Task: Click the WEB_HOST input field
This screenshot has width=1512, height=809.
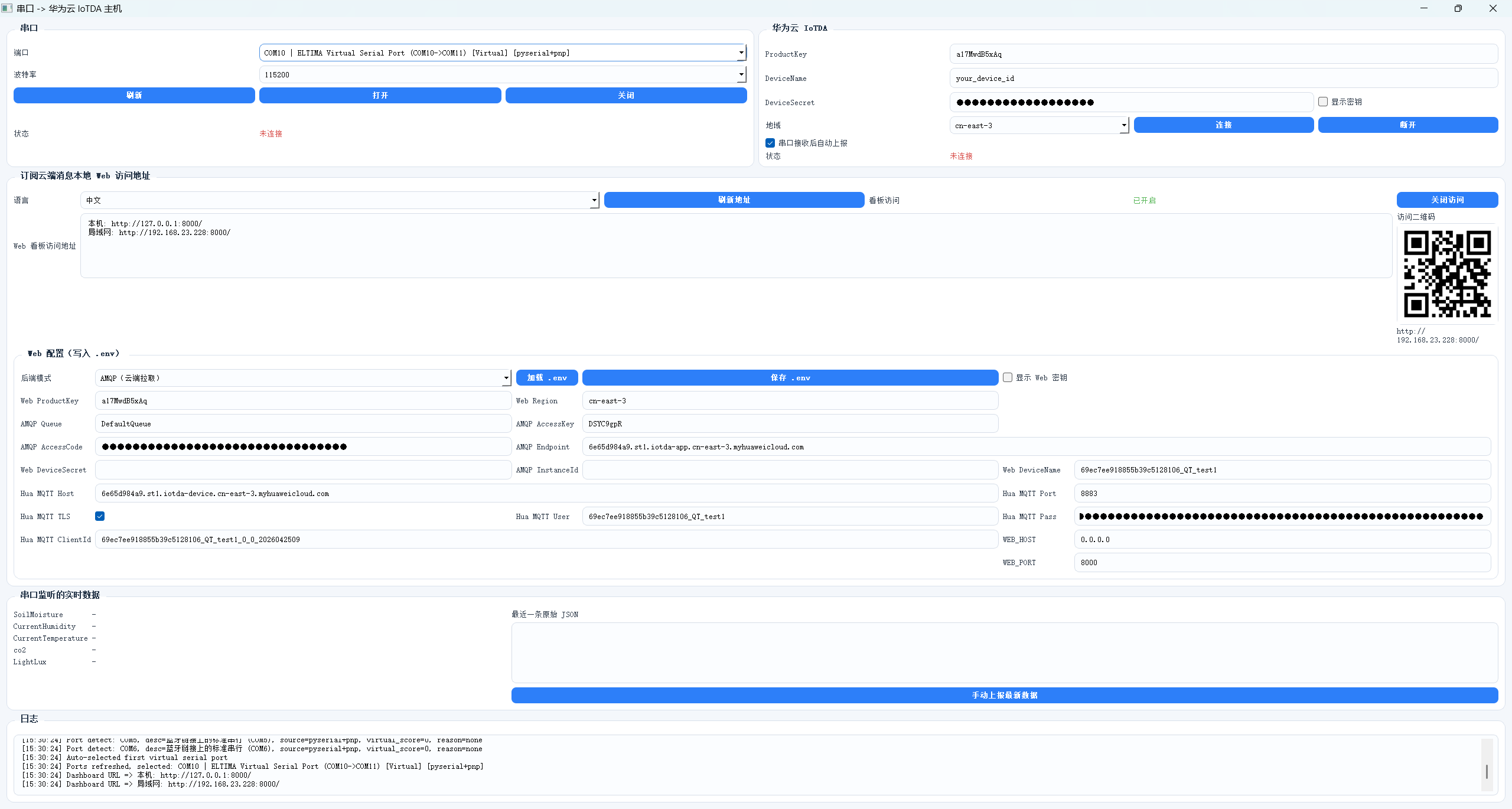Action: click(x=1283, y=539)
